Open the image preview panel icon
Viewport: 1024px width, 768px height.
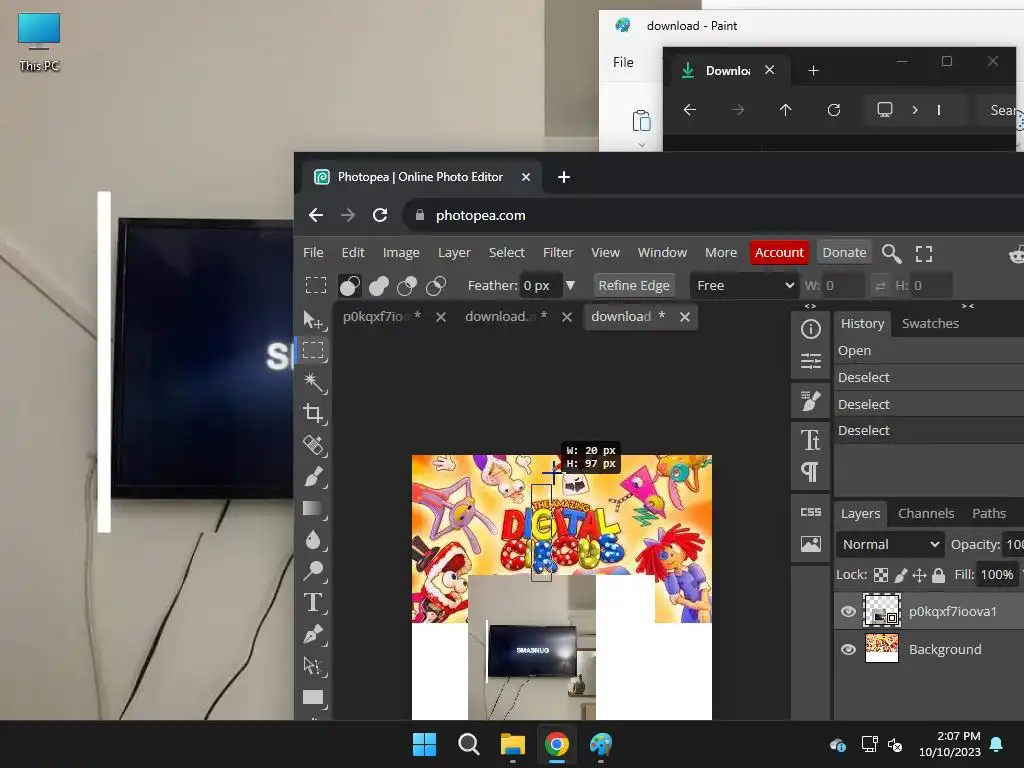pos(810,544)
